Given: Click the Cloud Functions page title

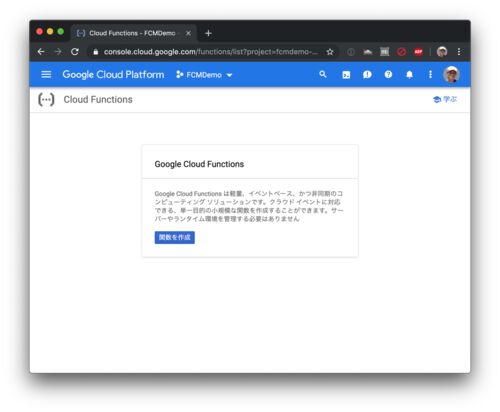Looking at the screenshot, I should 98,100.
